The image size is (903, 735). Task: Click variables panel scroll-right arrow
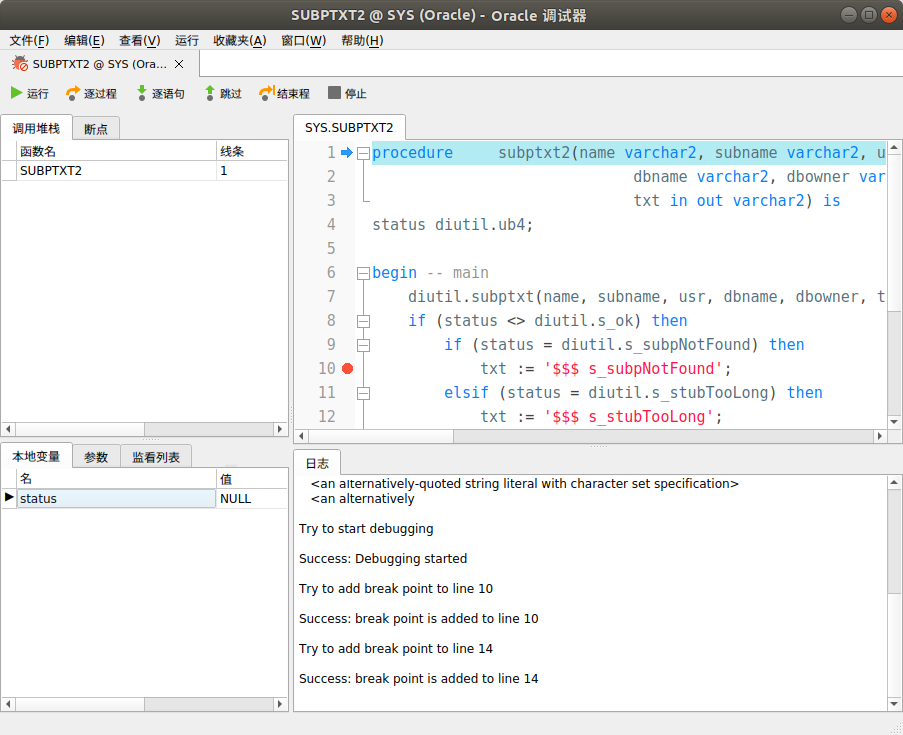click(280, 704)
